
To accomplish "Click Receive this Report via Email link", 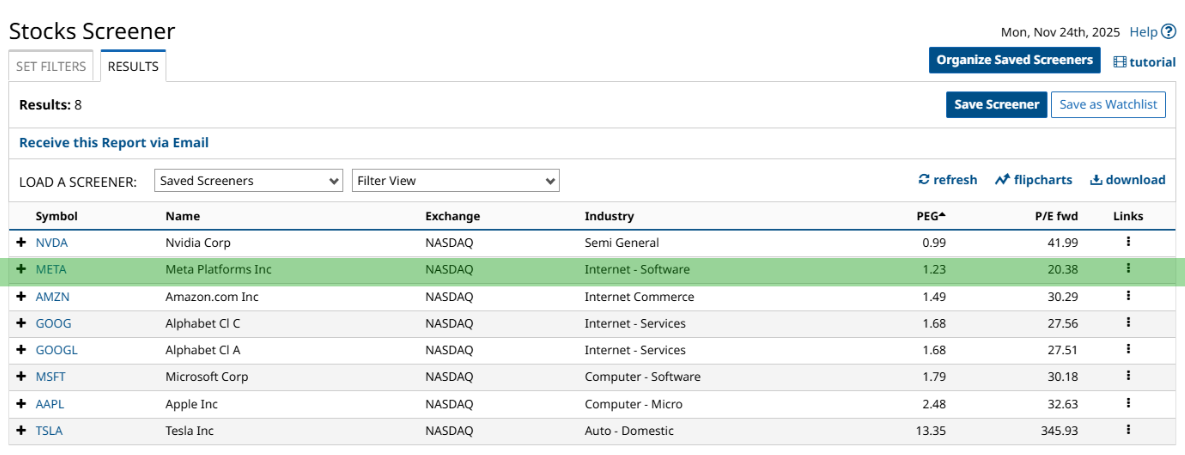I will tap(114, 143).
